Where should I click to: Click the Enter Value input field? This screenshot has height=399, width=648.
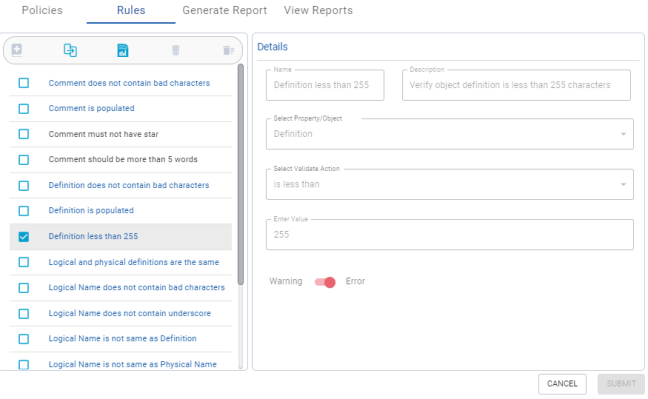point(450,234)
